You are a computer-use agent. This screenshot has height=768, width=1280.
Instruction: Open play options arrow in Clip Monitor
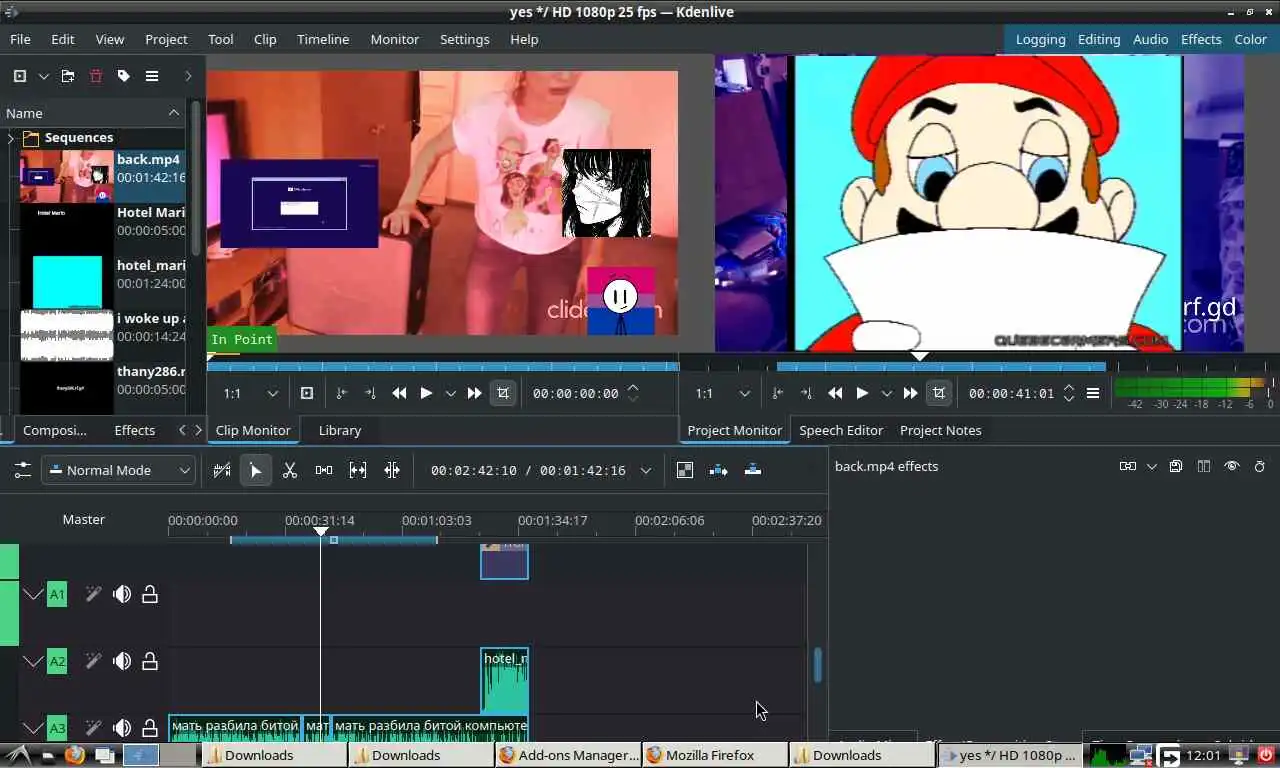[451, 393]
